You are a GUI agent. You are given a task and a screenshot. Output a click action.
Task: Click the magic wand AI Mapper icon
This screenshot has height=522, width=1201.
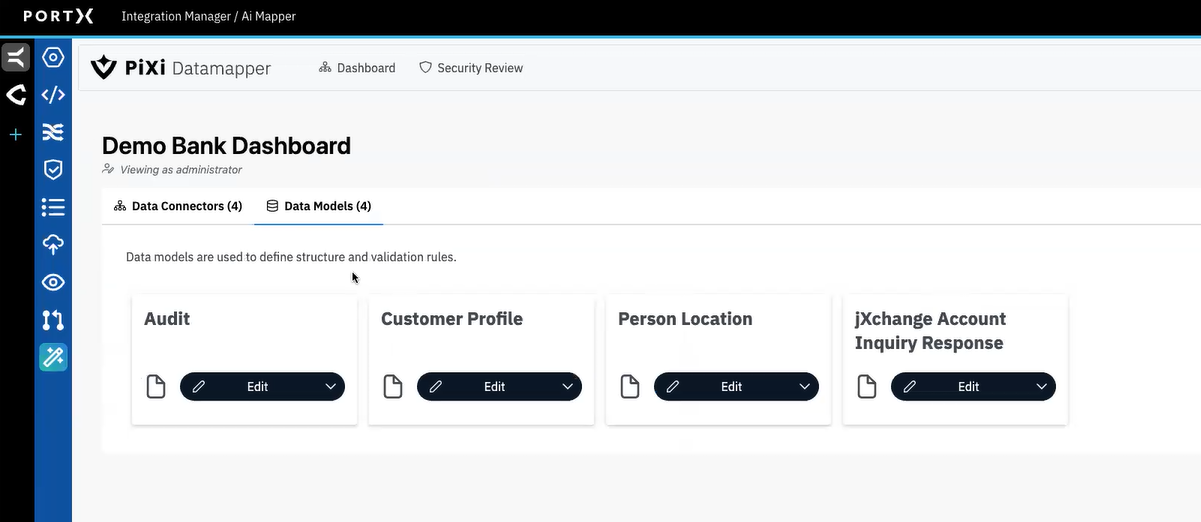coord(53,357)
